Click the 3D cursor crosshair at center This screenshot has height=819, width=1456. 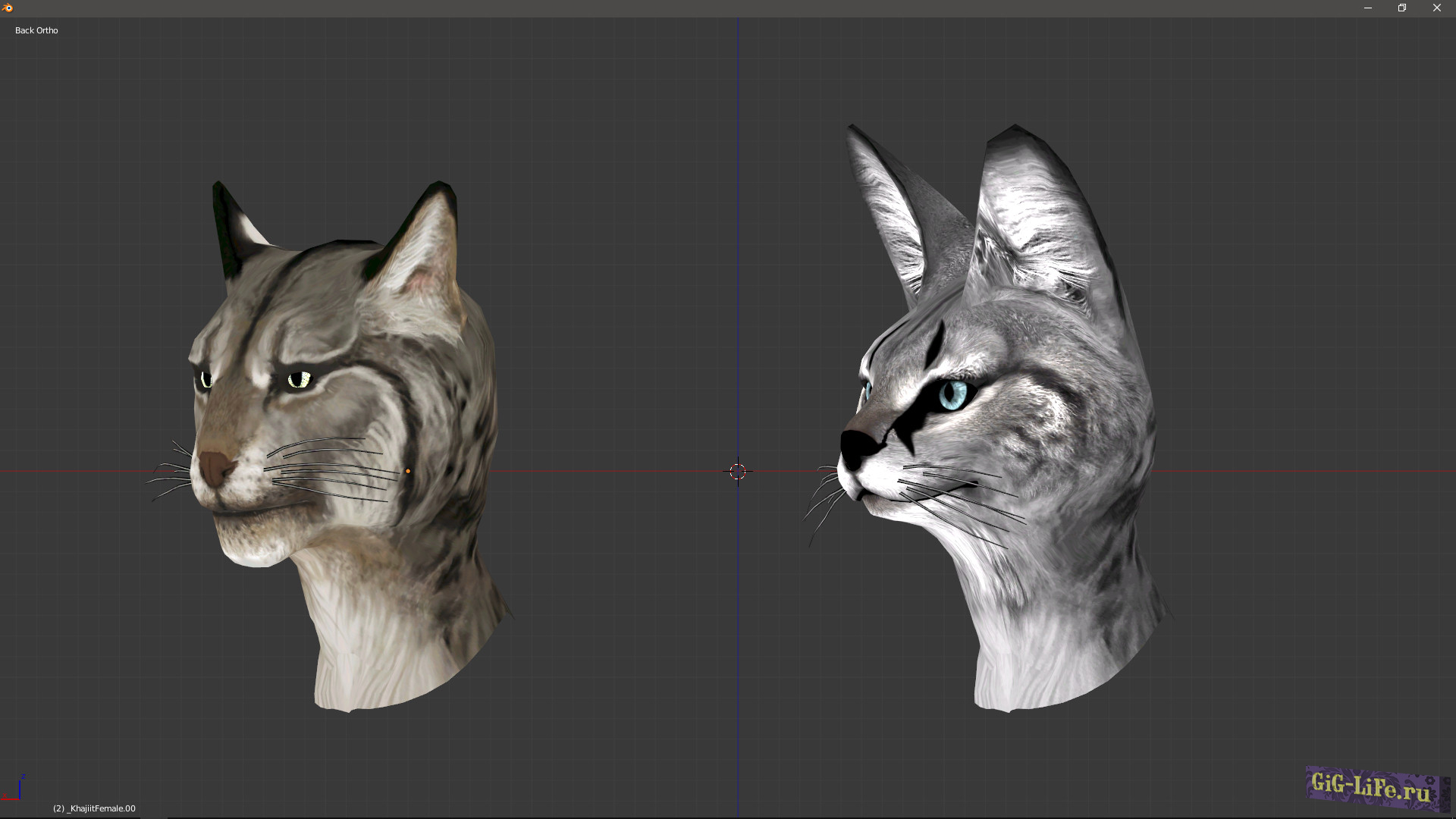[738, 472]
